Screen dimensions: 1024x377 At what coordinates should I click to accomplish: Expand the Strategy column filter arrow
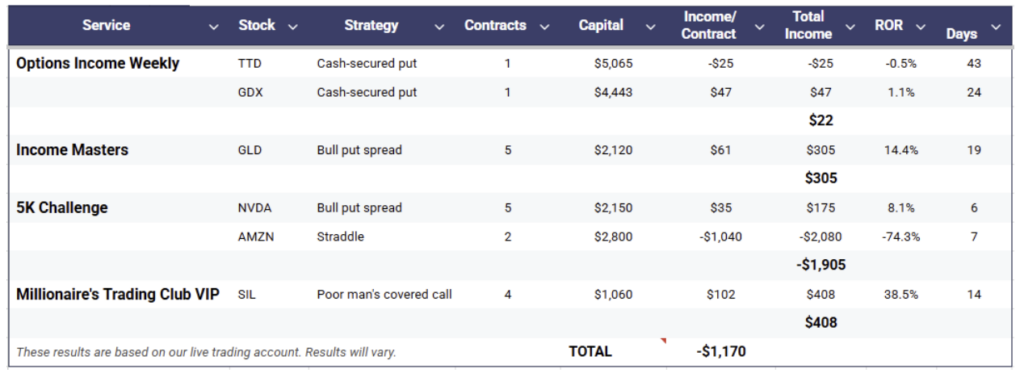coord(440,27)
